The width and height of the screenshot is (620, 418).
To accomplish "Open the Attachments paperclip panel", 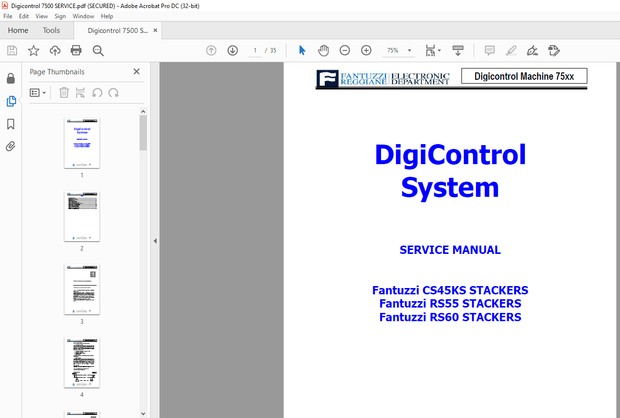I will click(x=11, y=146).
